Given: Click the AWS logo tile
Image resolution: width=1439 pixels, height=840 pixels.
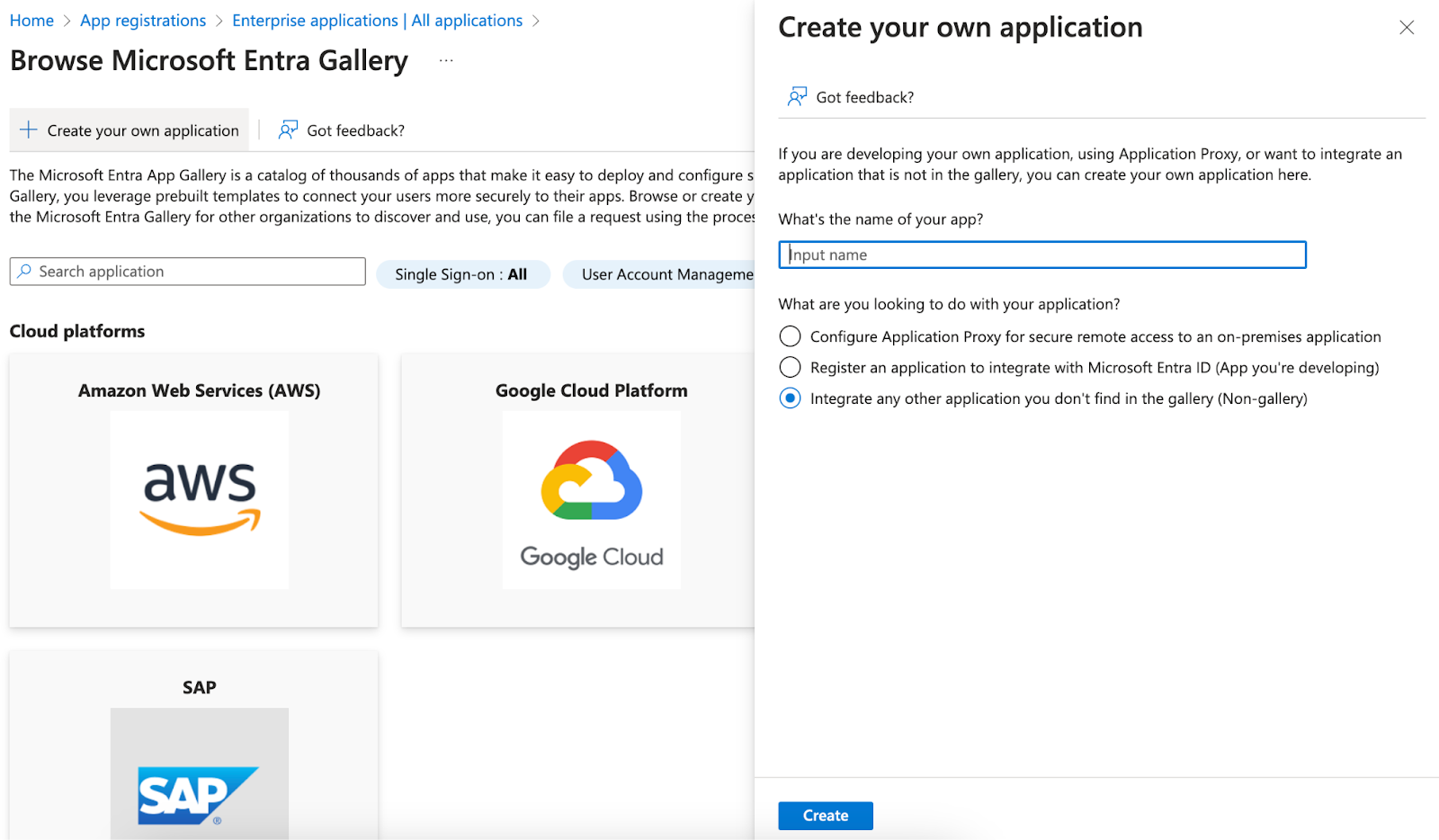Looking at the screenshot, I should coord(200,500).
